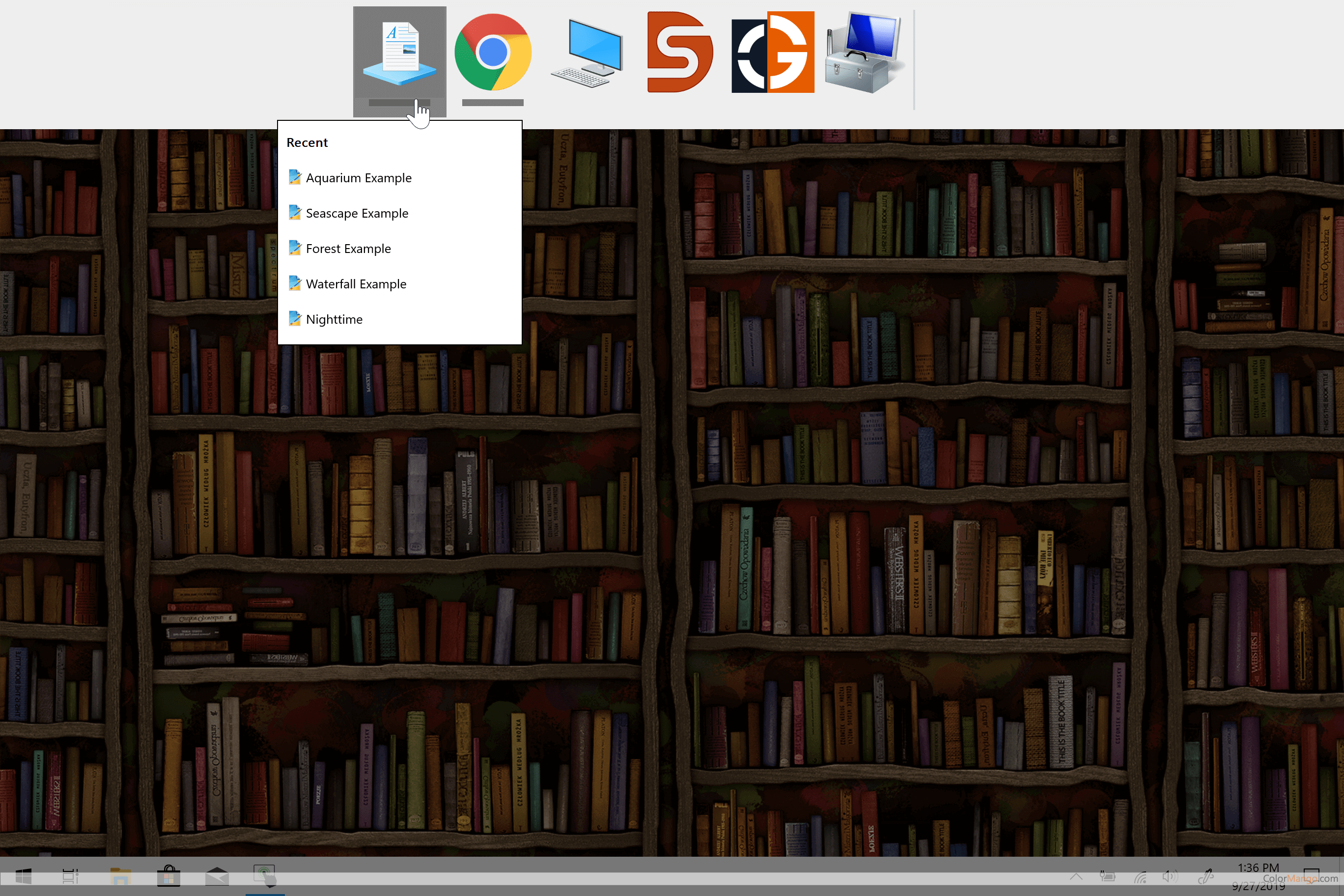Open Seascape Example recent file
The image size is (1344, 896).
tap(357, 213)
